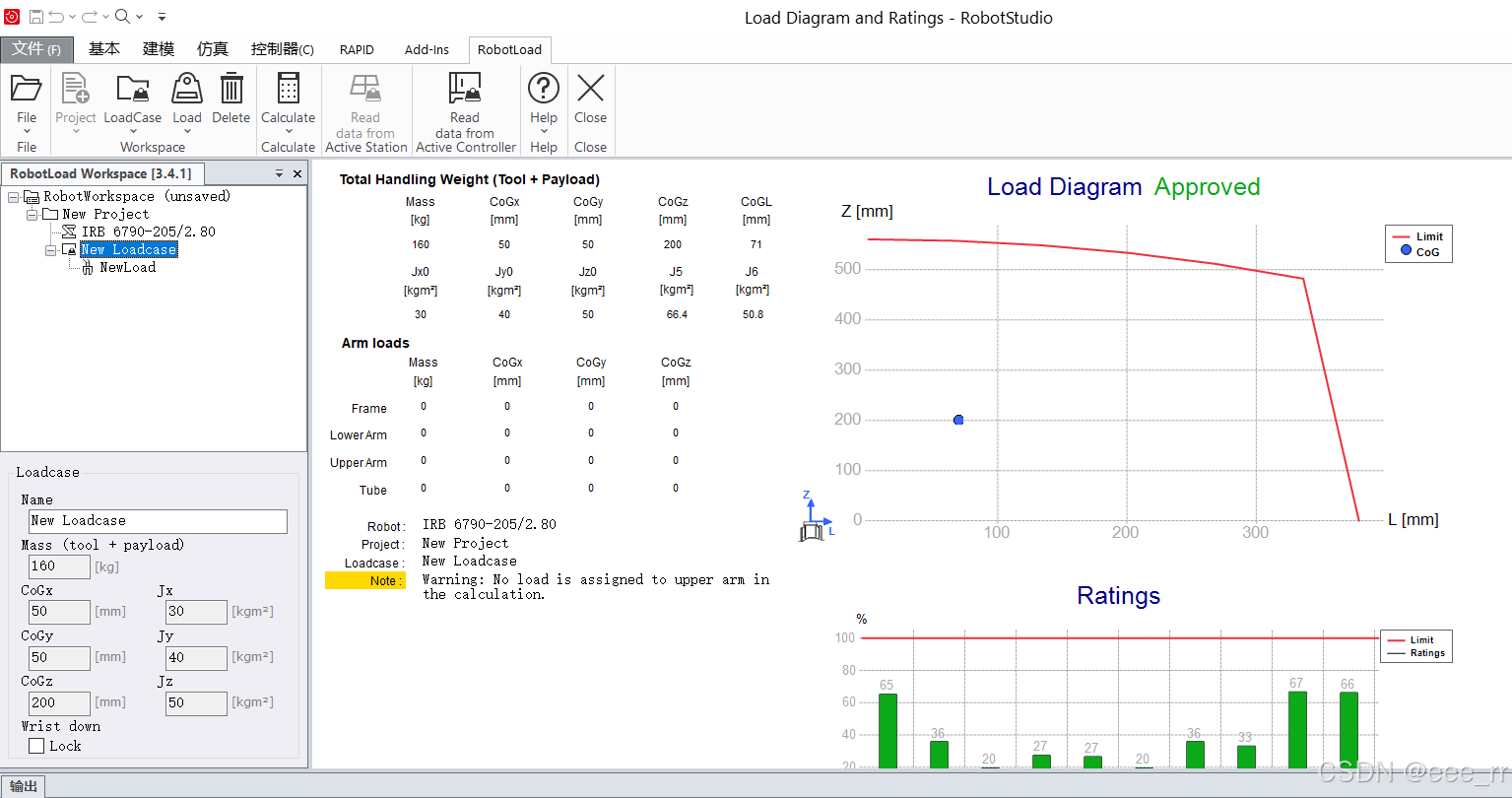The width and height of the screenshot is (1512, 798).
Task: Close the RobotLoad Workspace panel
Action: pyautogui.click(x=297, y=173)
